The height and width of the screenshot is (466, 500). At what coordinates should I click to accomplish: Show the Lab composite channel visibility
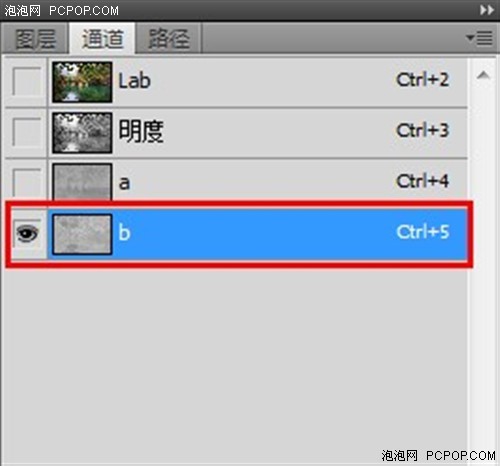click(27, 81)
